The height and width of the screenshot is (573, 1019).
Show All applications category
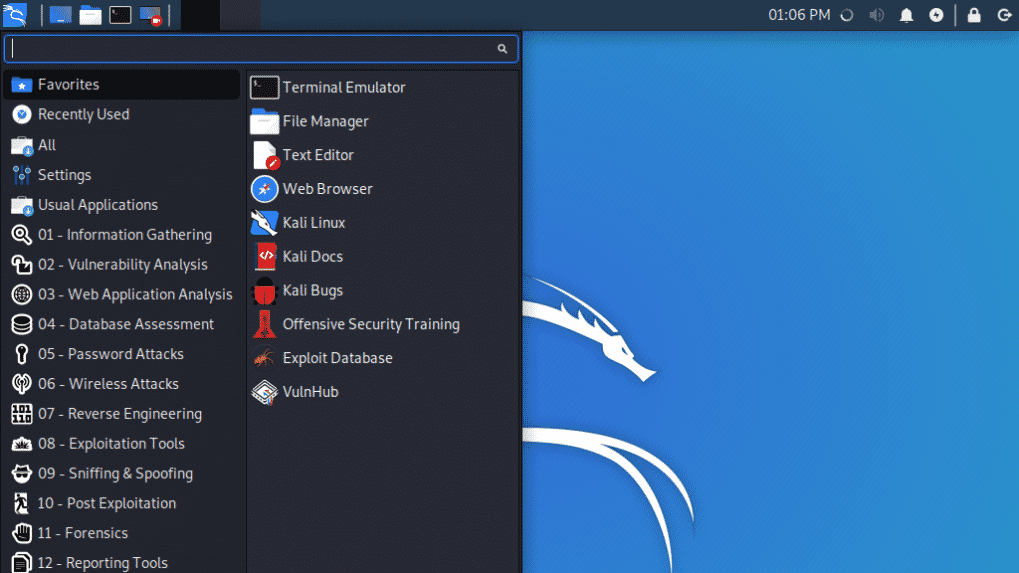pyautogui.click(x=122, y=145)
